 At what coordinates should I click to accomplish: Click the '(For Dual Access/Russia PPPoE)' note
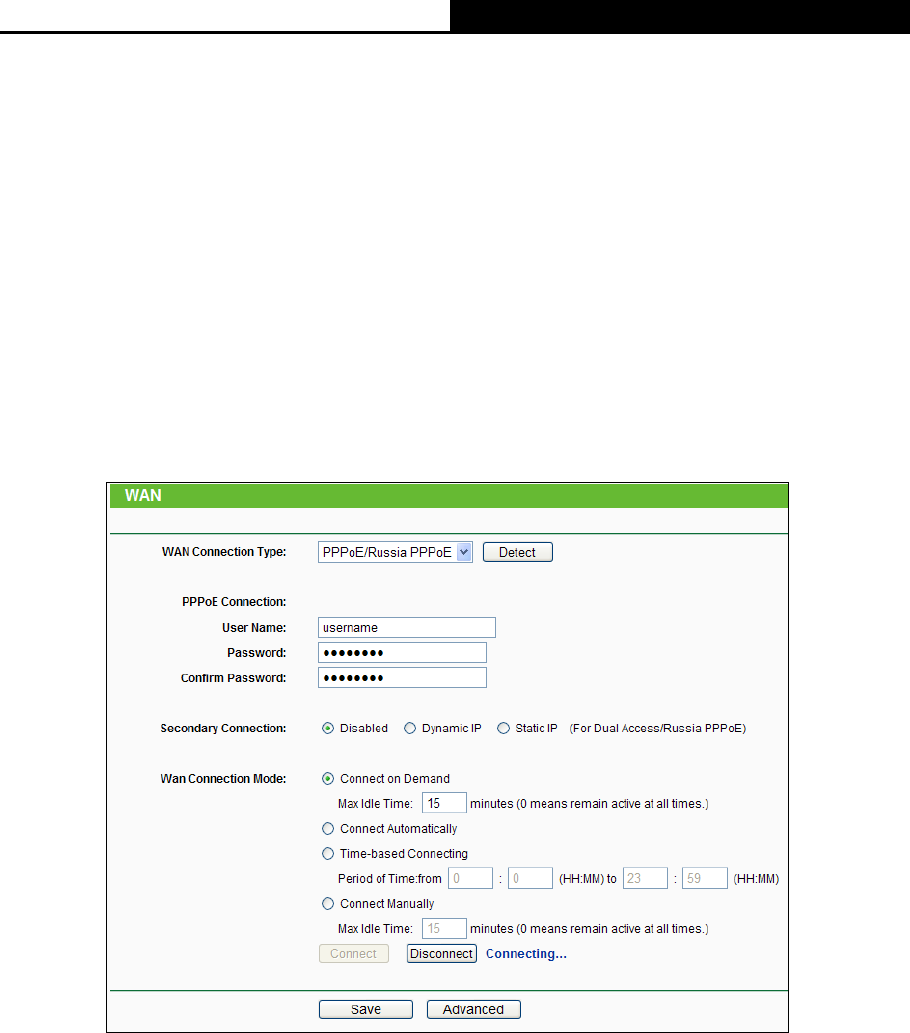click(x=658, y=728)
